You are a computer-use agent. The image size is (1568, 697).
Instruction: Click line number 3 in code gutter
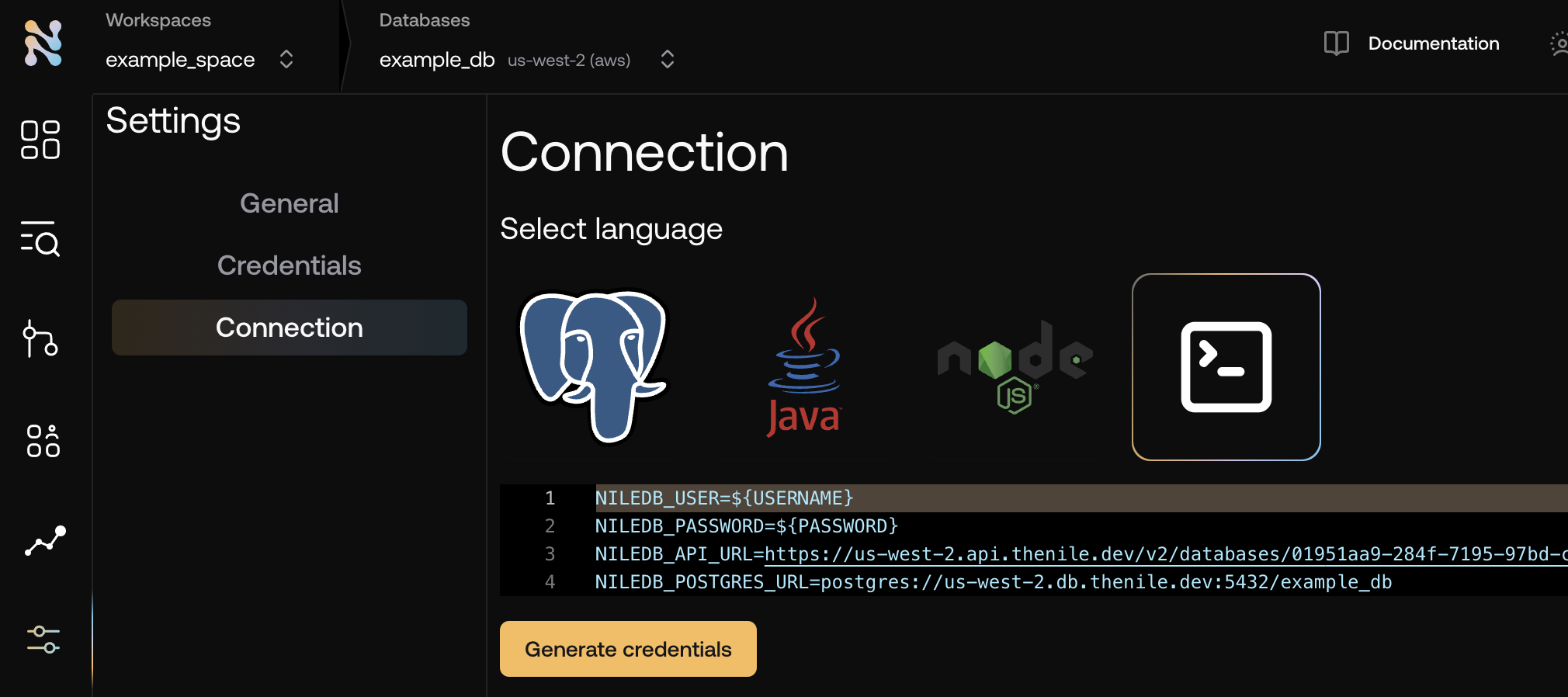tap(550, 554)
